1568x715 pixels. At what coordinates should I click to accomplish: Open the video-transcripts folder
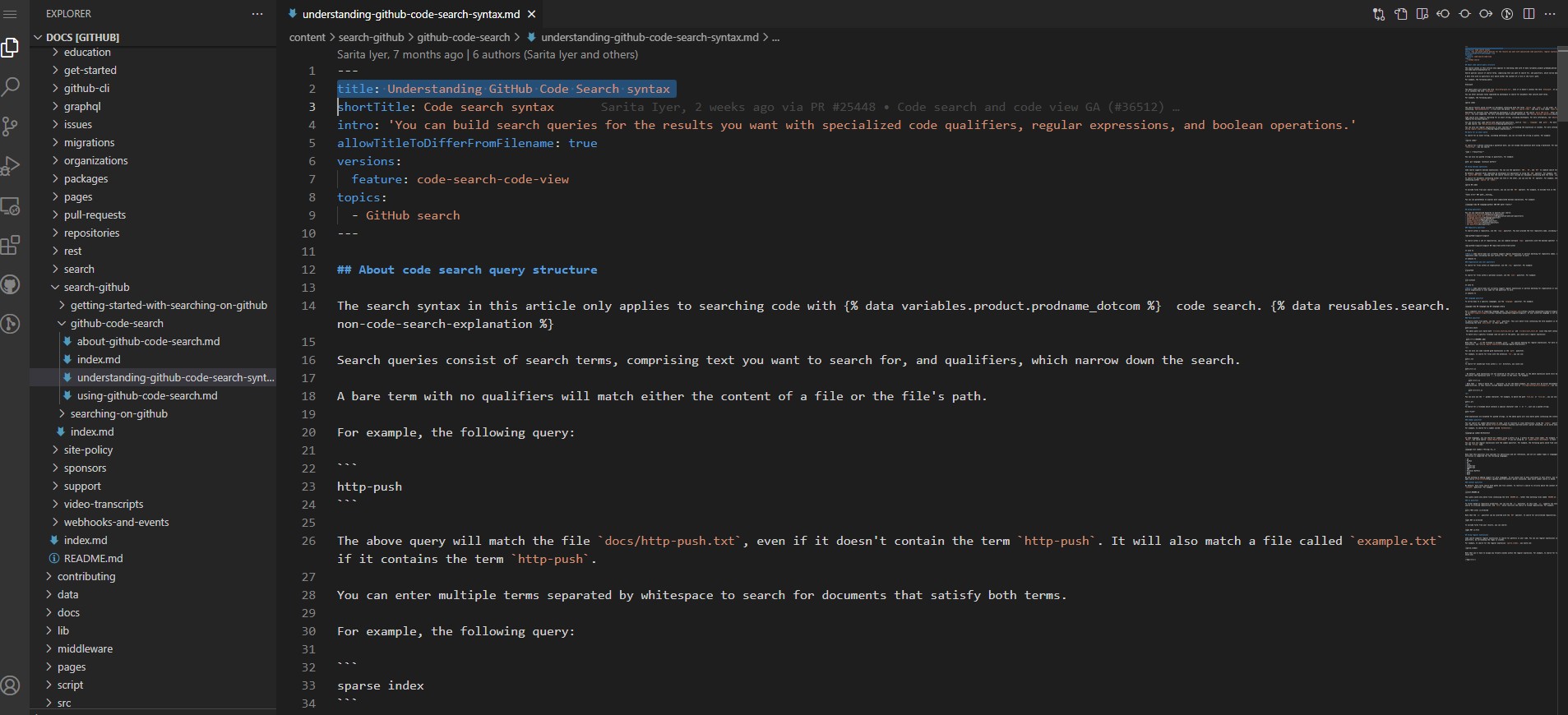point(104,504)
